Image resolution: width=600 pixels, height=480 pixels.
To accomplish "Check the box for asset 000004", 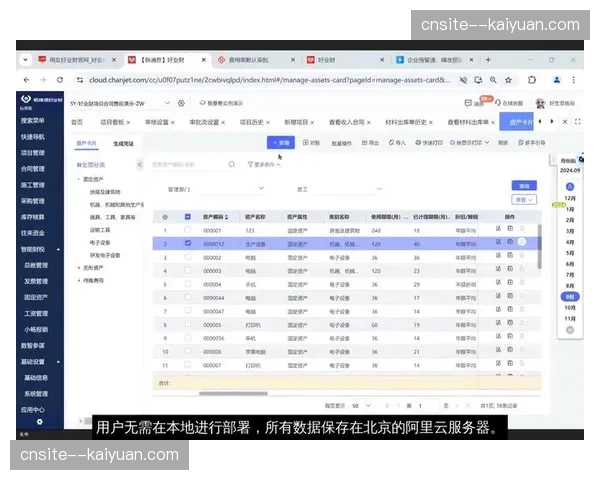I will [188, 284].
